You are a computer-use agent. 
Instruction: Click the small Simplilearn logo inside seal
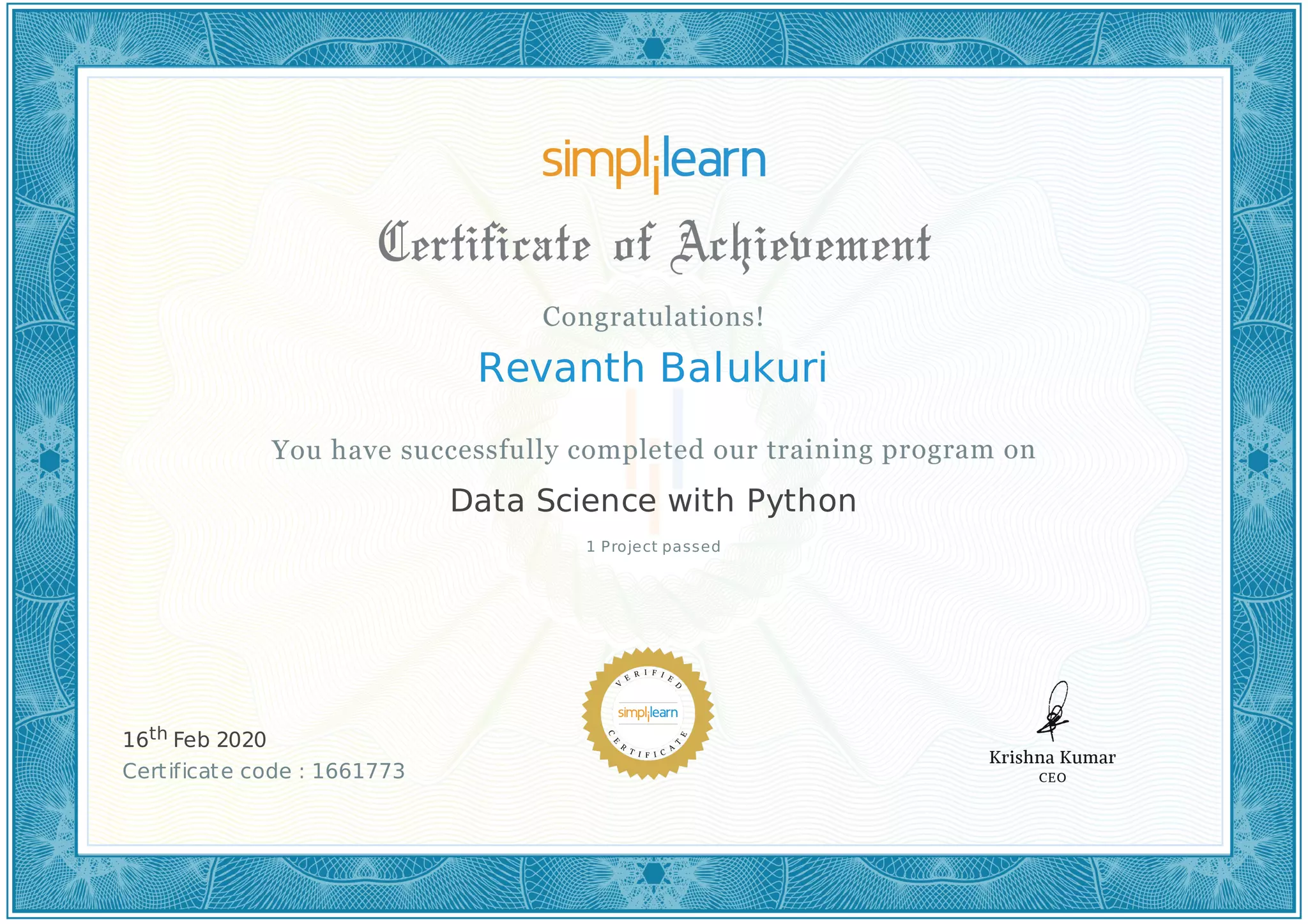pyautogui.click(x=648, y=713)
